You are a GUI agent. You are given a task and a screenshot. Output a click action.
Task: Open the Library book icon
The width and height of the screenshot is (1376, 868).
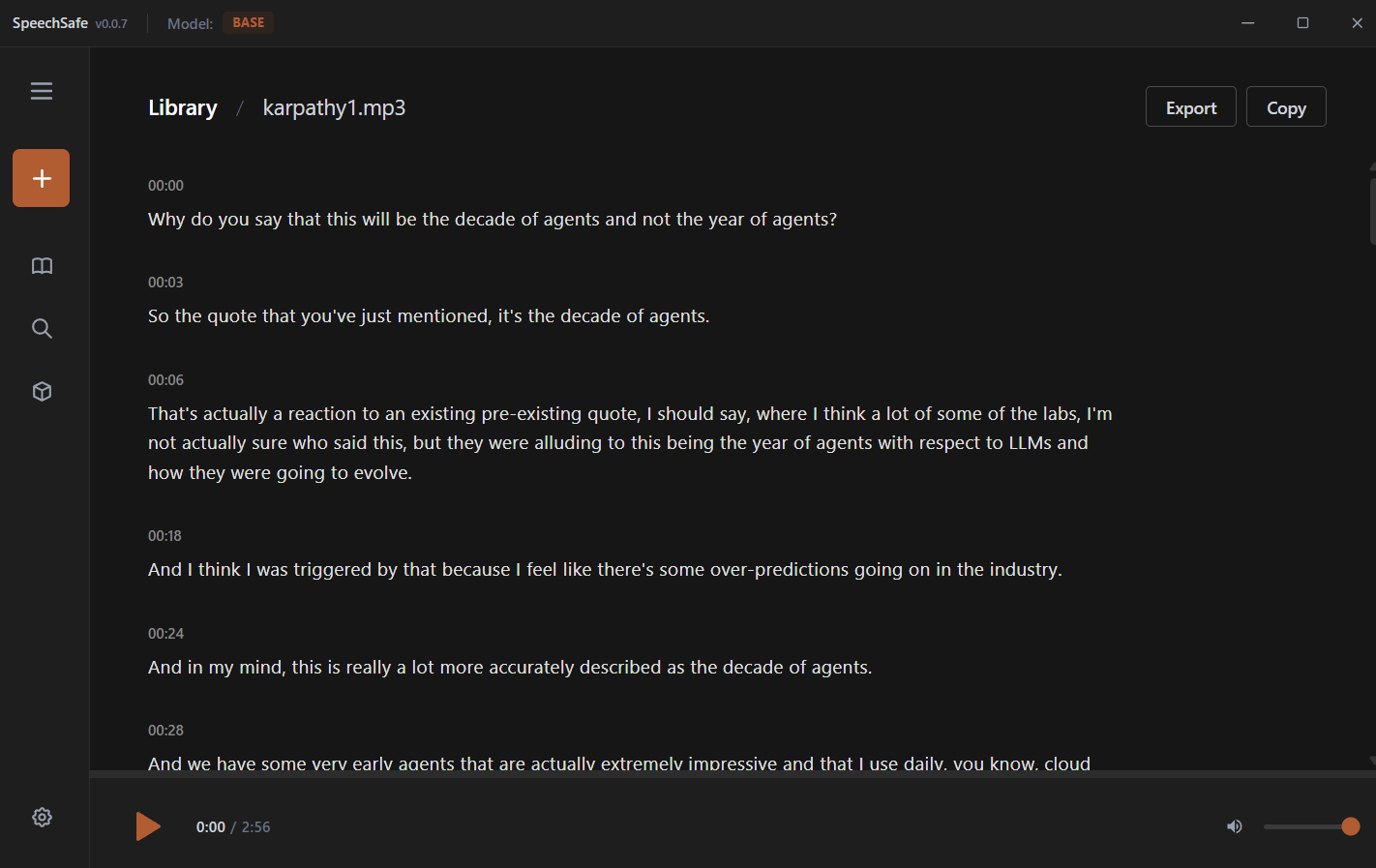[x=42, y=266]
